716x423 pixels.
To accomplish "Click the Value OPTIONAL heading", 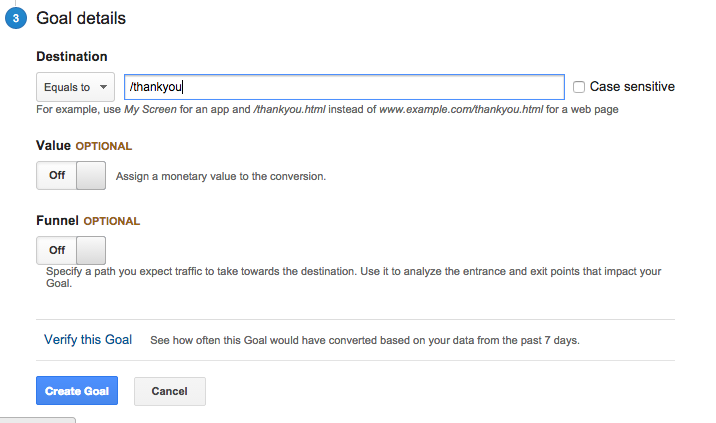I will (84, 146).
